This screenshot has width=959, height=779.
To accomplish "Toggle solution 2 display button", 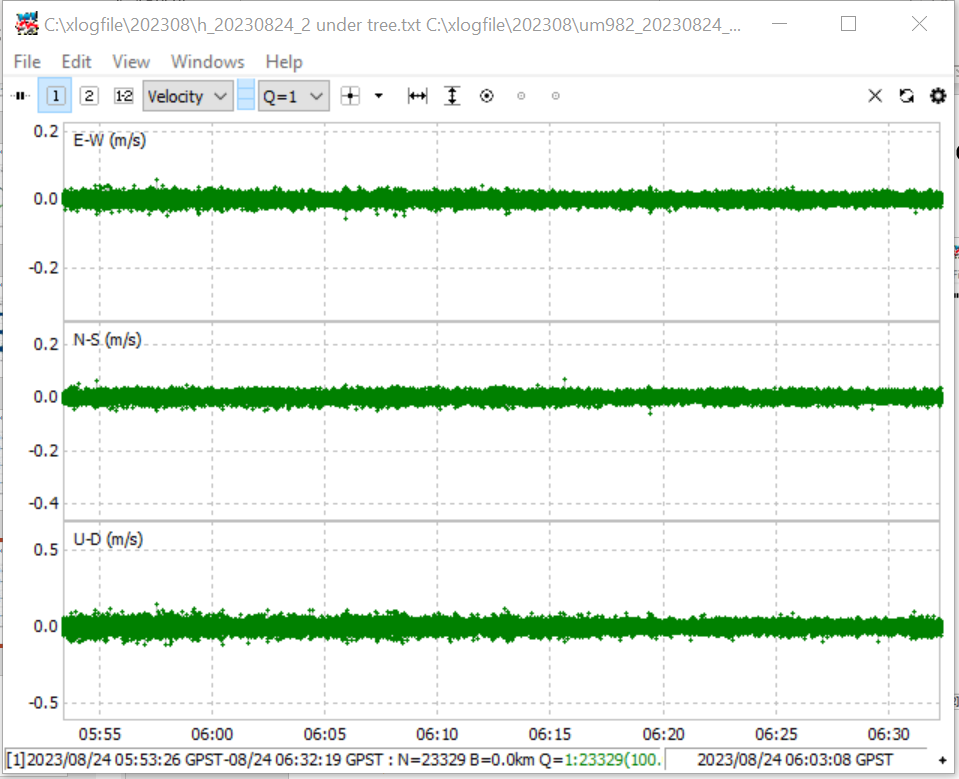I will tap(89, 96).
